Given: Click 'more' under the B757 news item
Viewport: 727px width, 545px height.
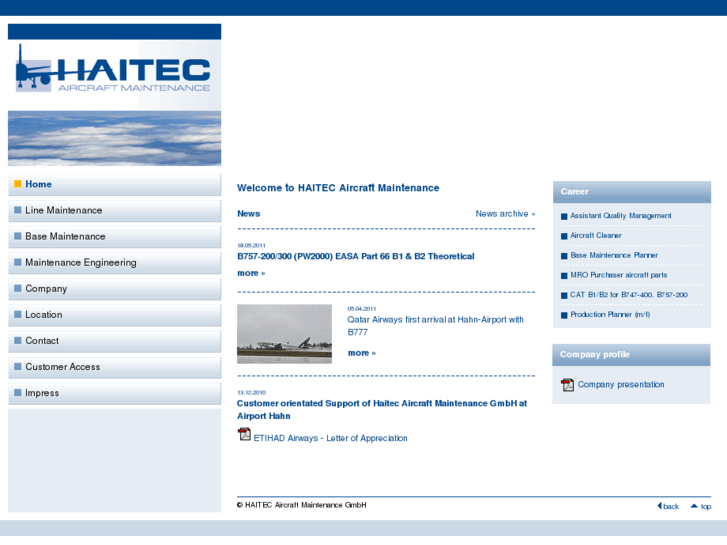Looking at the screenshot, I should click(x=251, y=273).
